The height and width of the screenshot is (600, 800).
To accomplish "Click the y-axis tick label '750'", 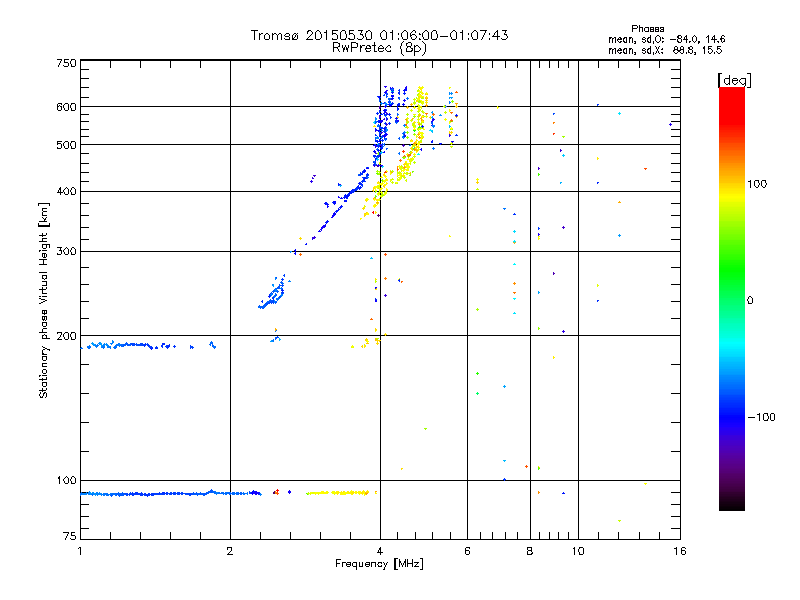I will point(66,63).
